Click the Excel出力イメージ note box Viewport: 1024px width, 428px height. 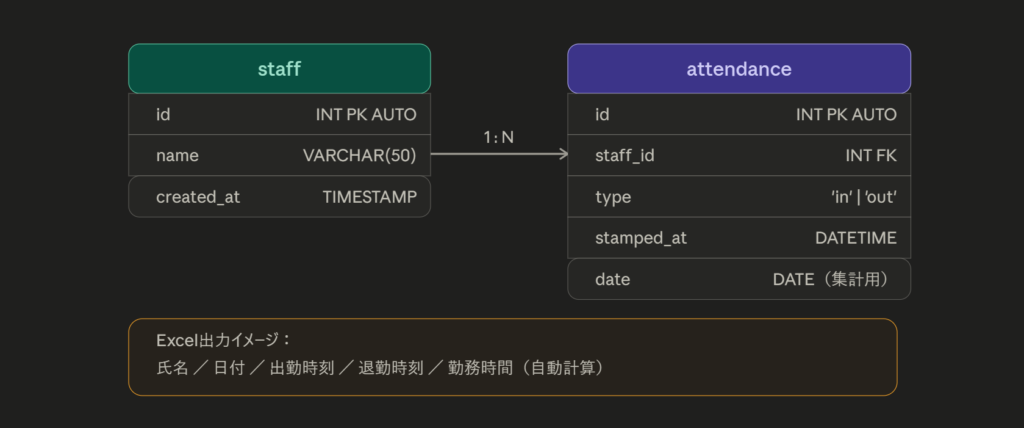click(513, 357)
